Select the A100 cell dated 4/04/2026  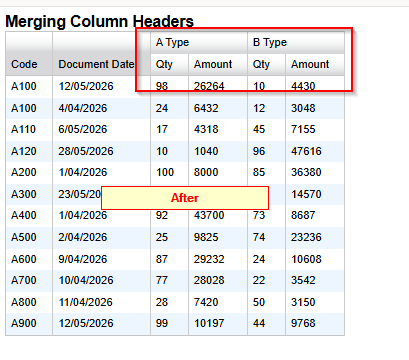(x=29, y=108)
